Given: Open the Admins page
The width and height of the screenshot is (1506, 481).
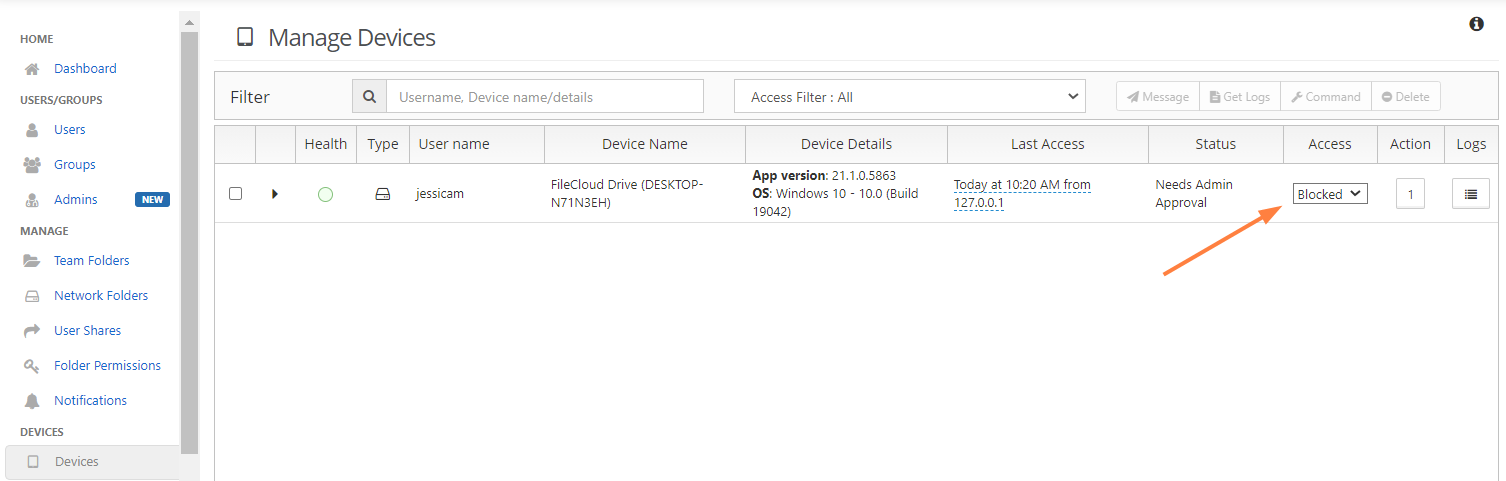Looking at the screenshot, I should (75, 200).
